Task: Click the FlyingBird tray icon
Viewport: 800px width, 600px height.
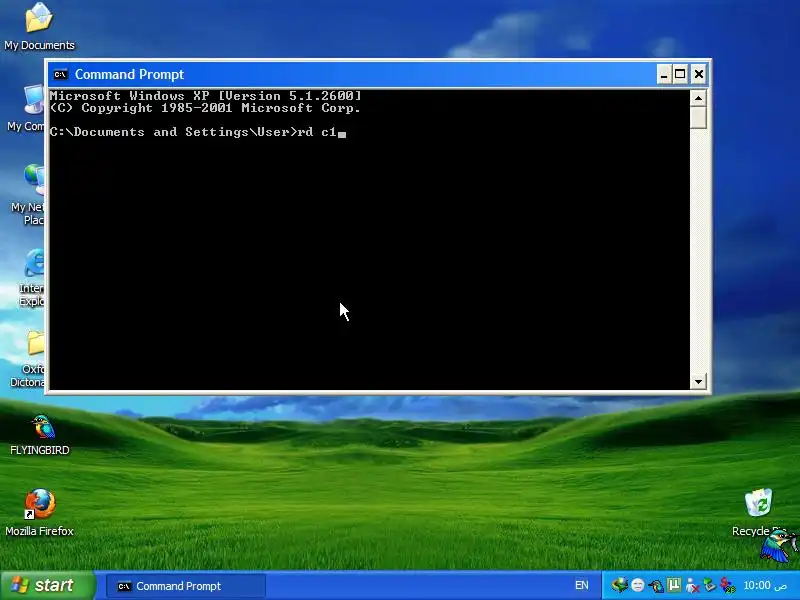Action: point(656,586)
